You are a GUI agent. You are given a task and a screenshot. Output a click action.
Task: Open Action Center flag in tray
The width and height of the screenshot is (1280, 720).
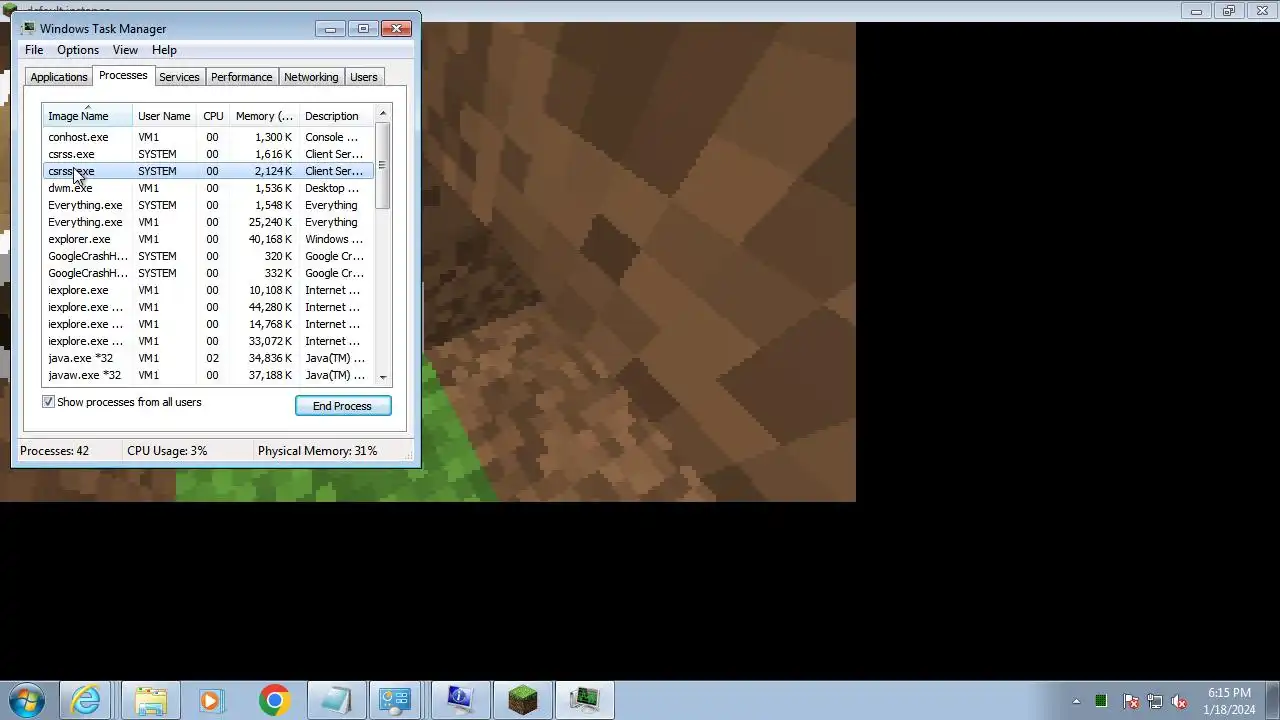click(x=1131, y=701)
